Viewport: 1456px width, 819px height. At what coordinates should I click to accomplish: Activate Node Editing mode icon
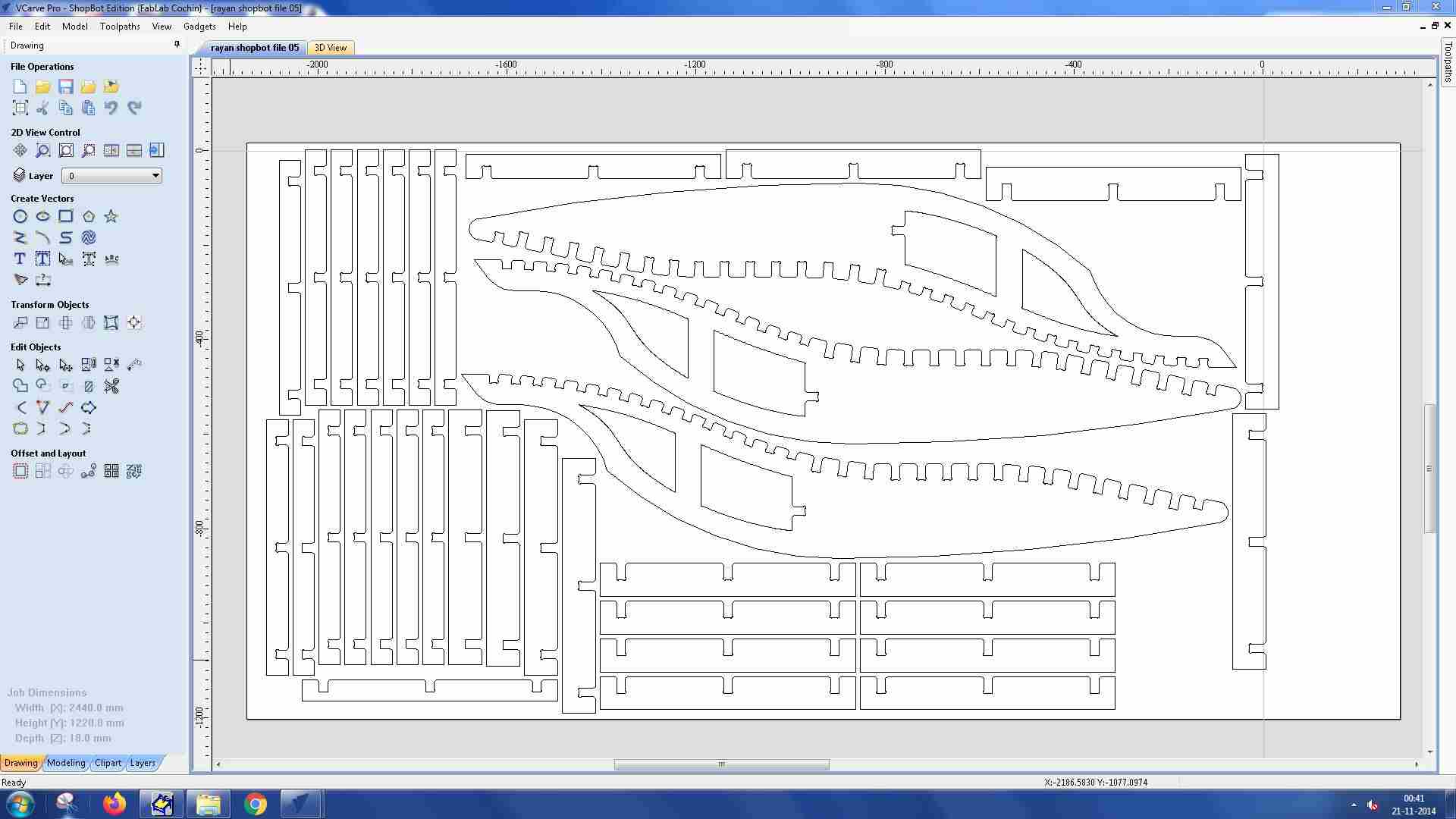[x=43, y=366]
